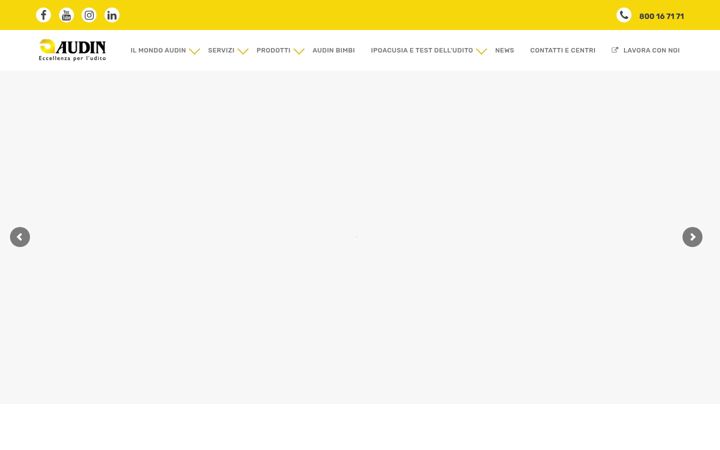The height and width of the screenshot is (450, 720).
Task: Follow the Lavora con Noi link
Action: click(651, 51)
